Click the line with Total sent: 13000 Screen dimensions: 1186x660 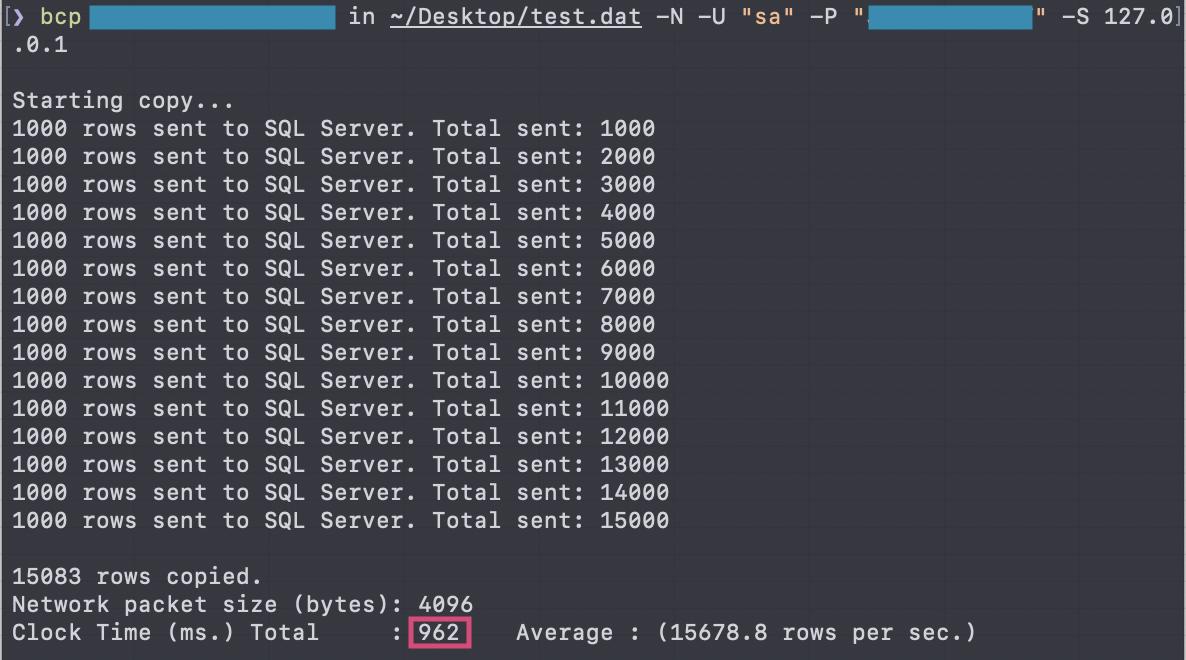tap(340, 464)
